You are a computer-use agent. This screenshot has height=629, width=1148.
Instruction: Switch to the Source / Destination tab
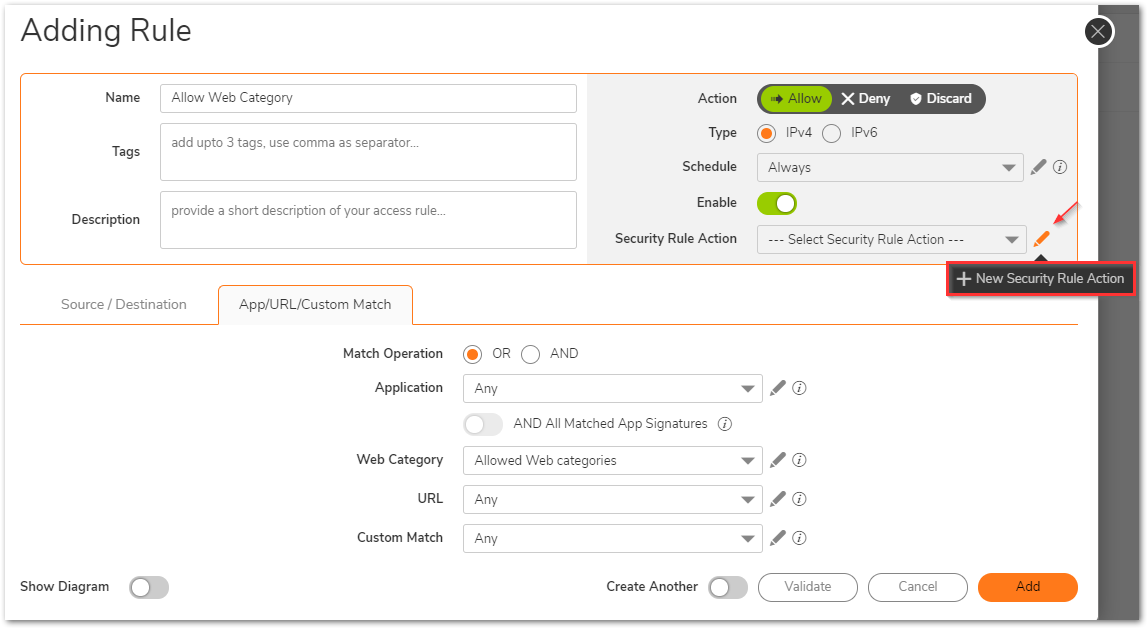124,305
